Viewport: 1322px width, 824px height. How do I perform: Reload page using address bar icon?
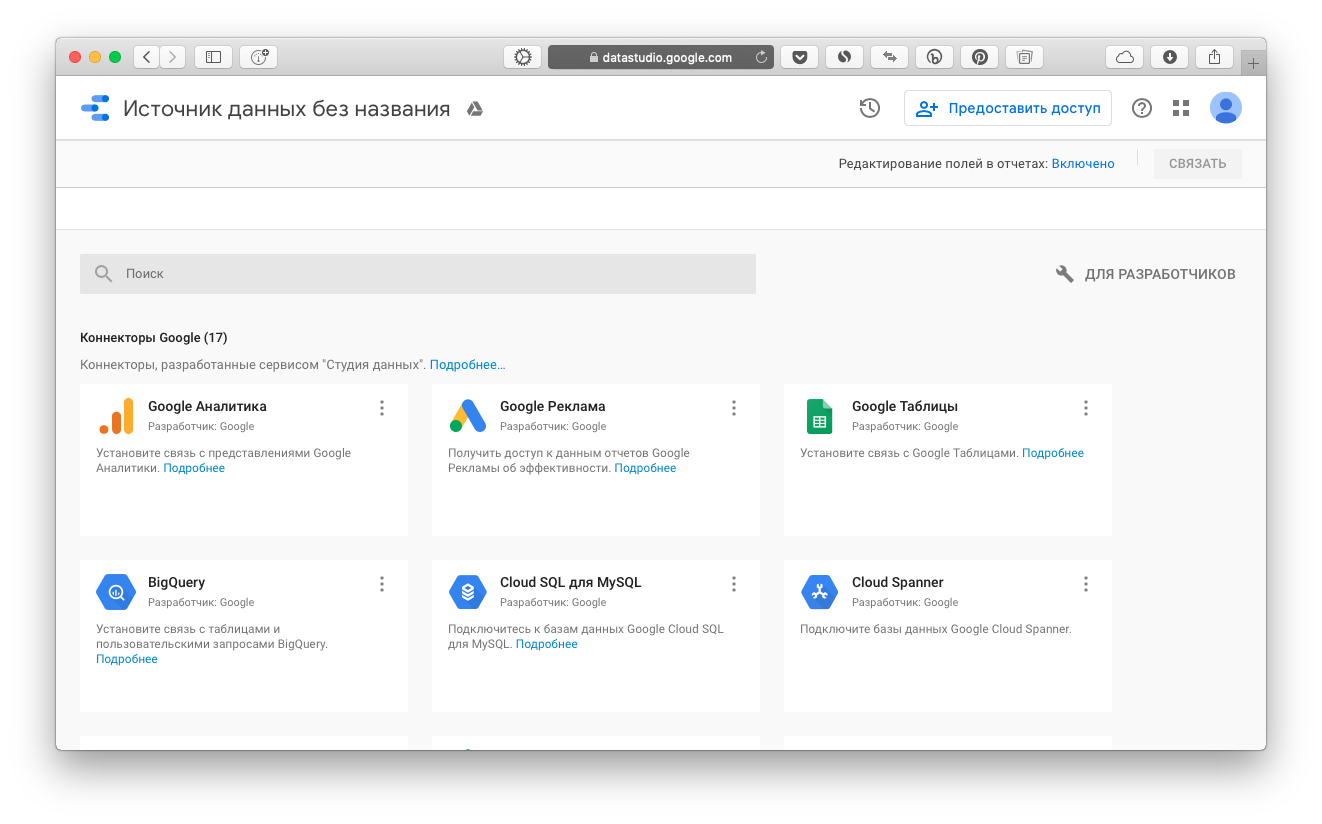tap(761, 57)
